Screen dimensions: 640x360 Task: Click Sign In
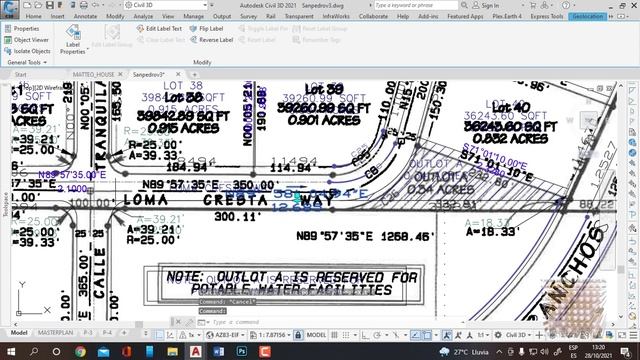[x=486, y=6]
